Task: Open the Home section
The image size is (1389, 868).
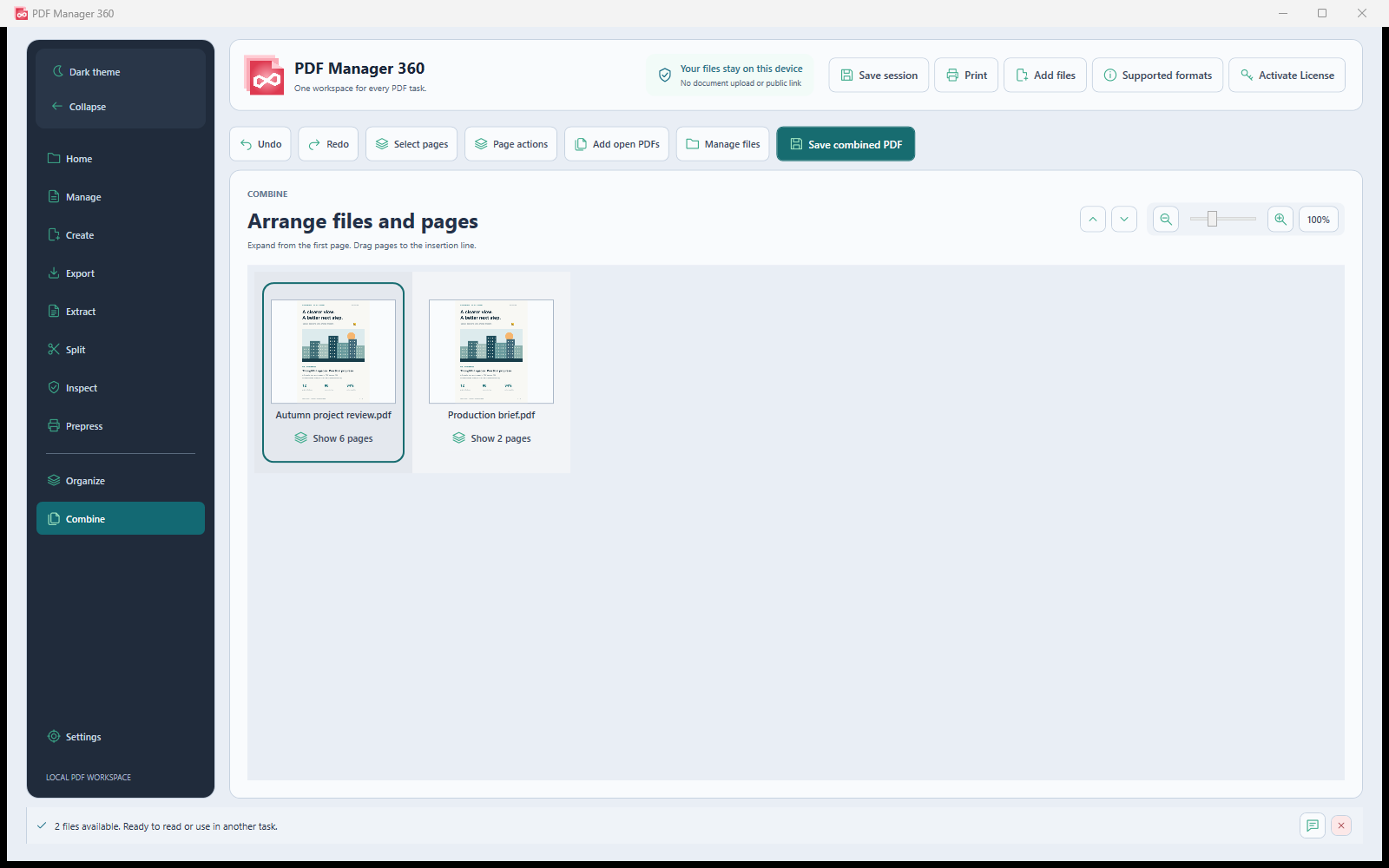Action: coord(121,159)
